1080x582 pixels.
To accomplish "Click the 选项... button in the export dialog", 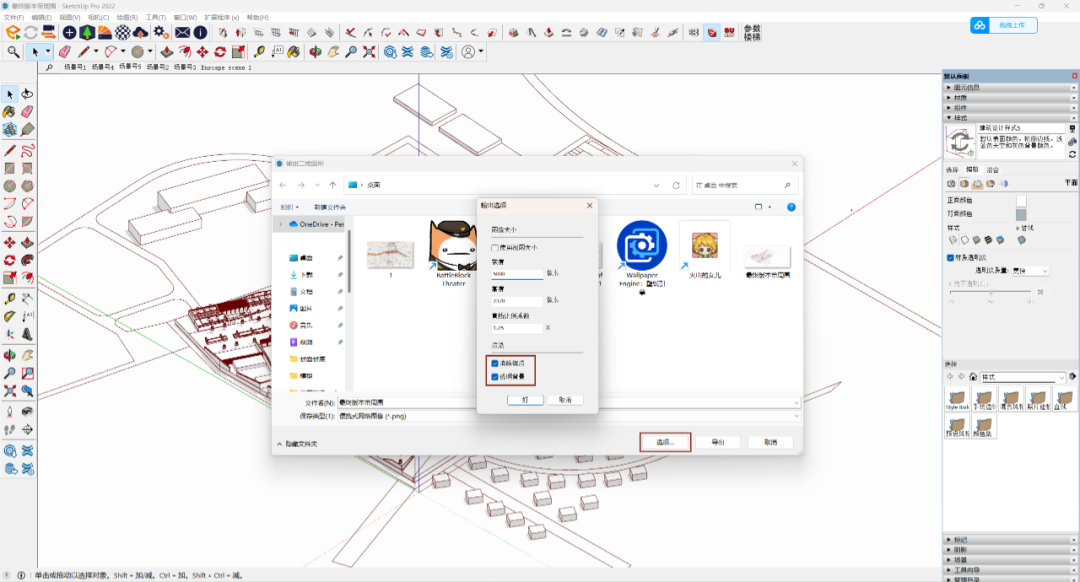I will tap(665, 442).
